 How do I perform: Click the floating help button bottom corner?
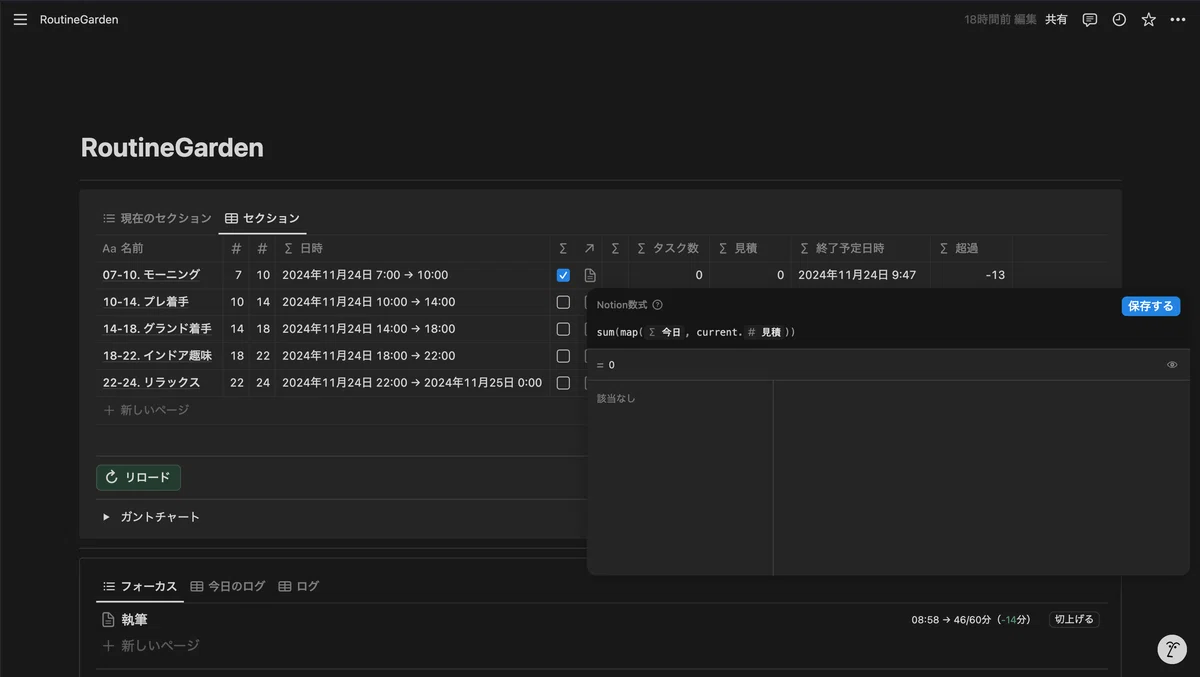(1172, 649)
